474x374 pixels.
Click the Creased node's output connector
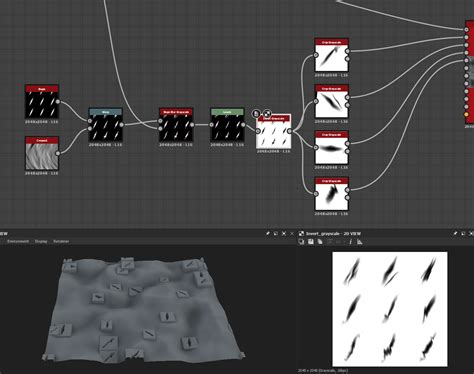[58, 153]
